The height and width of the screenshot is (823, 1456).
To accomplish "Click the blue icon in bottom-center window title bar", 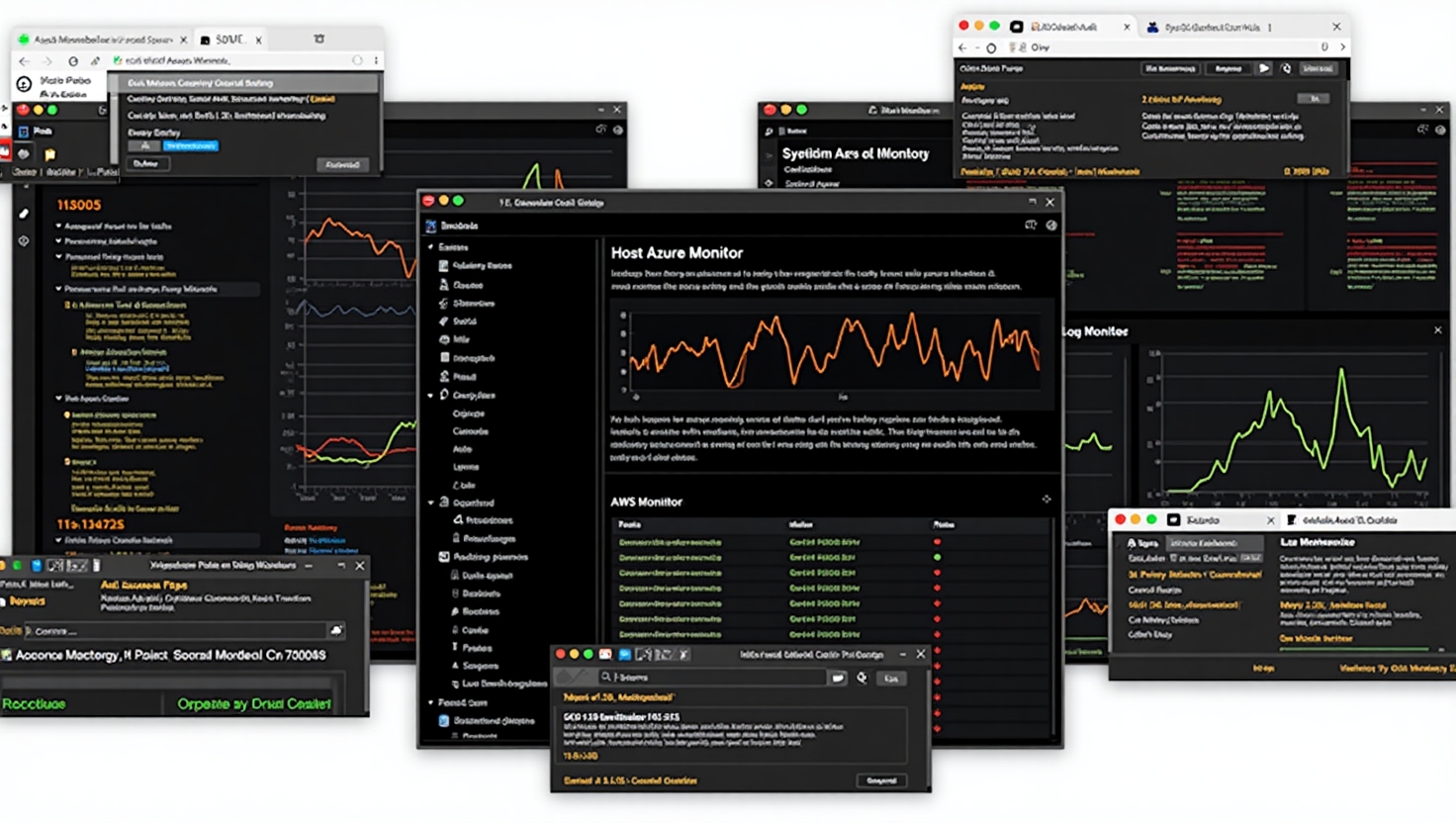I will coord(624,654).
